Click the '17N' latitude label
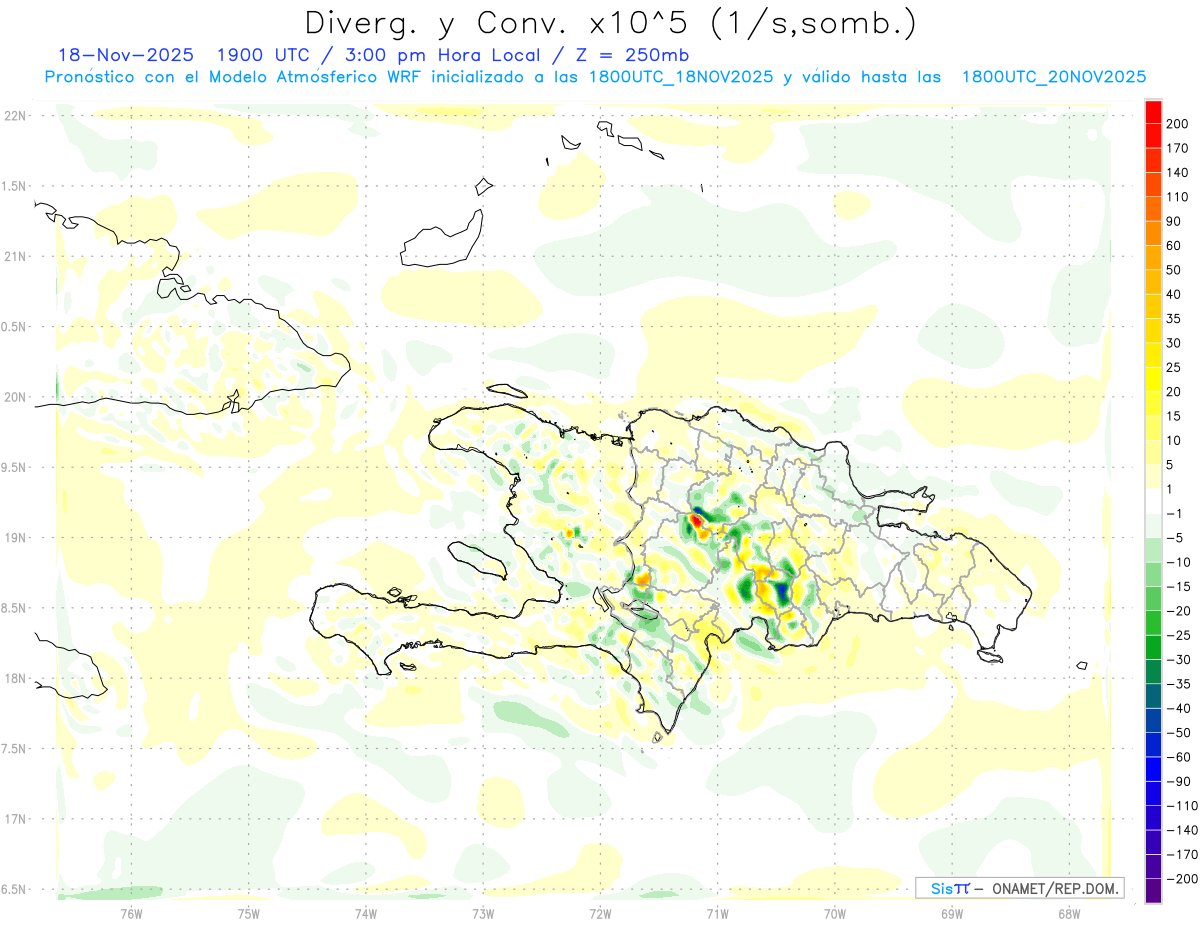The image size is (1200, 927). click(x=15, y=819)
